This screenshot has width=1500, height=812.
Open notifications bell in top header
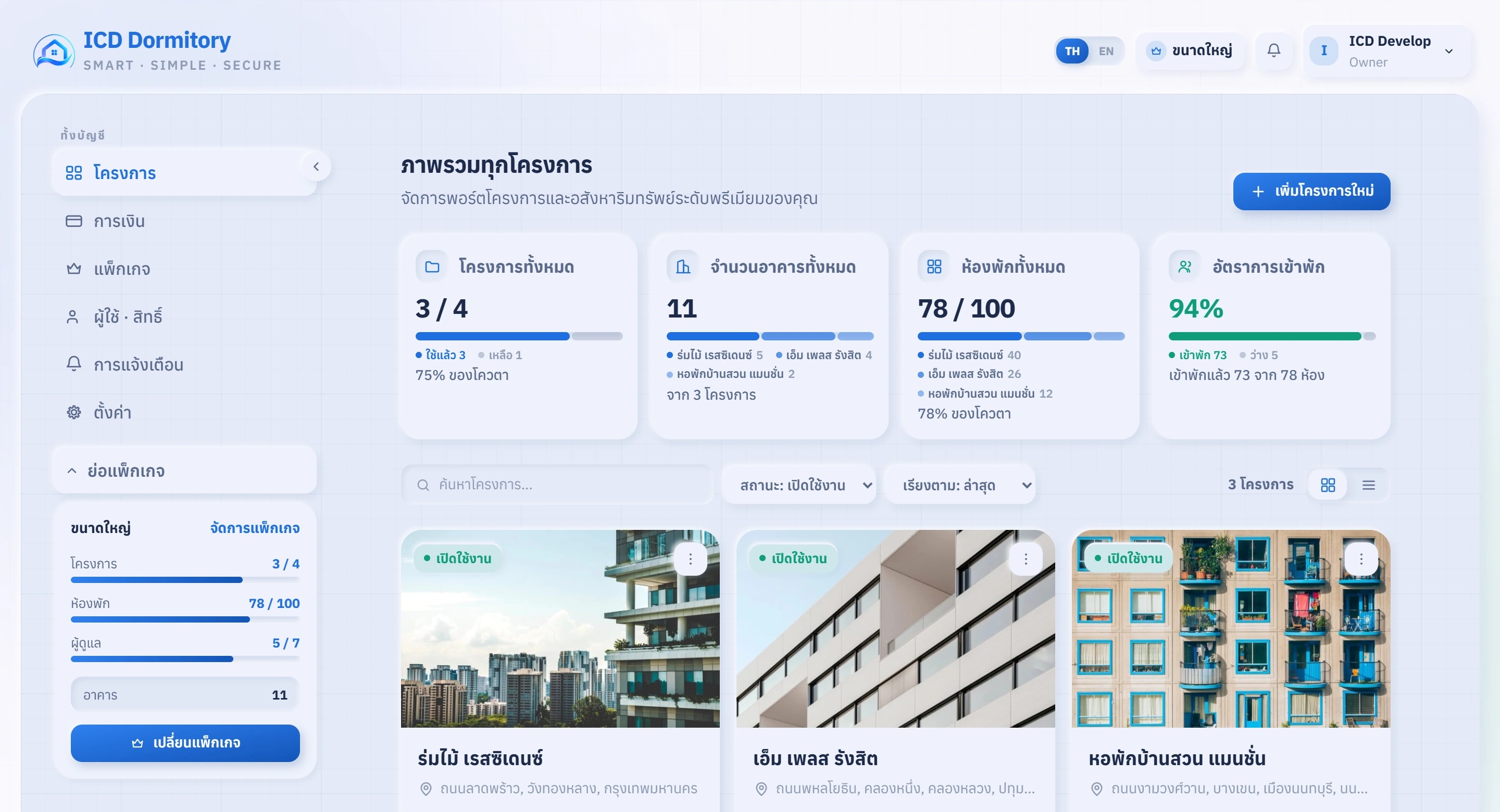pos(1274,50)
